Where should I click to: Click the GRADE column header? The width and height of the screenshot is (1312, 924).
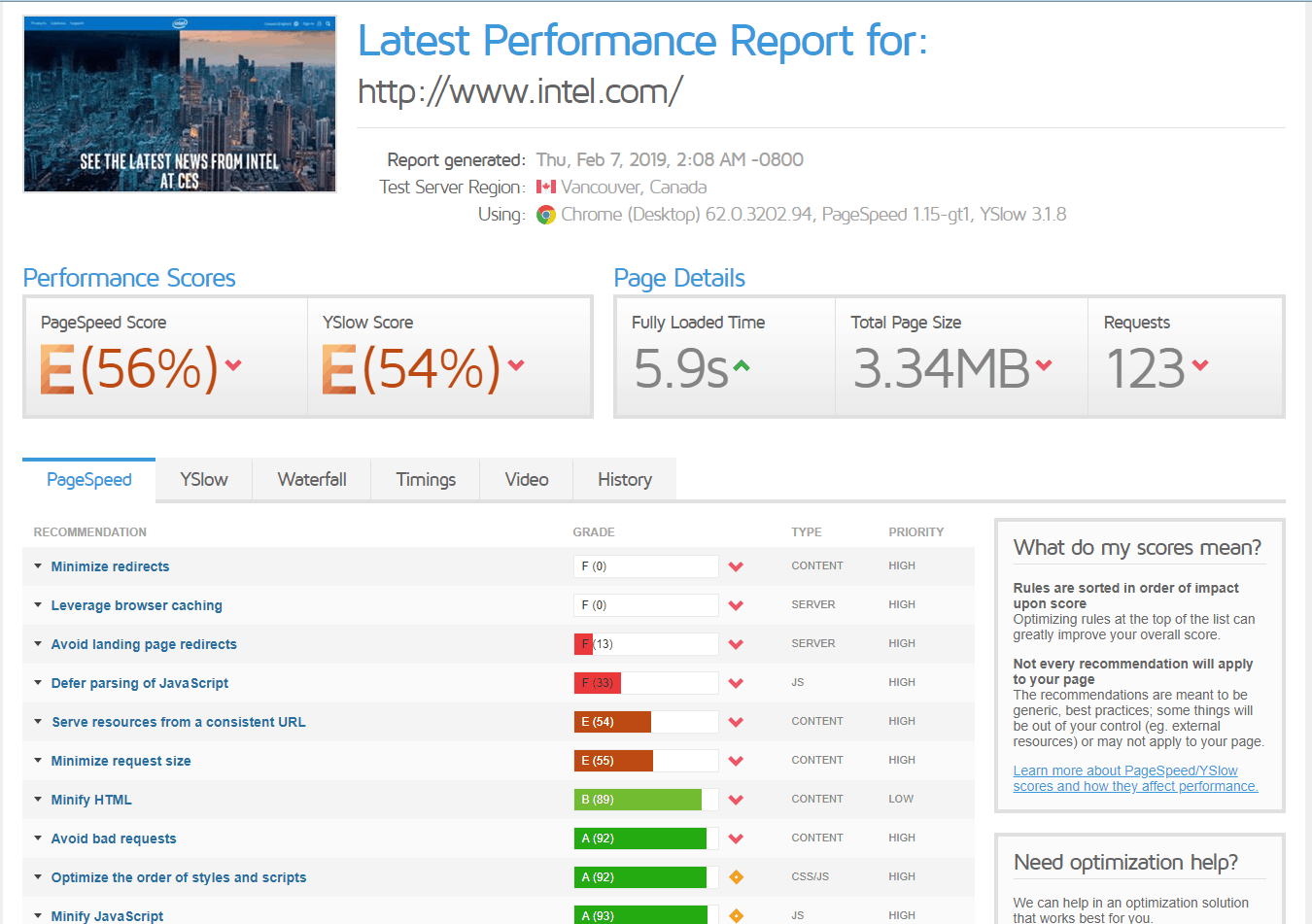click(x=594, y=532)
